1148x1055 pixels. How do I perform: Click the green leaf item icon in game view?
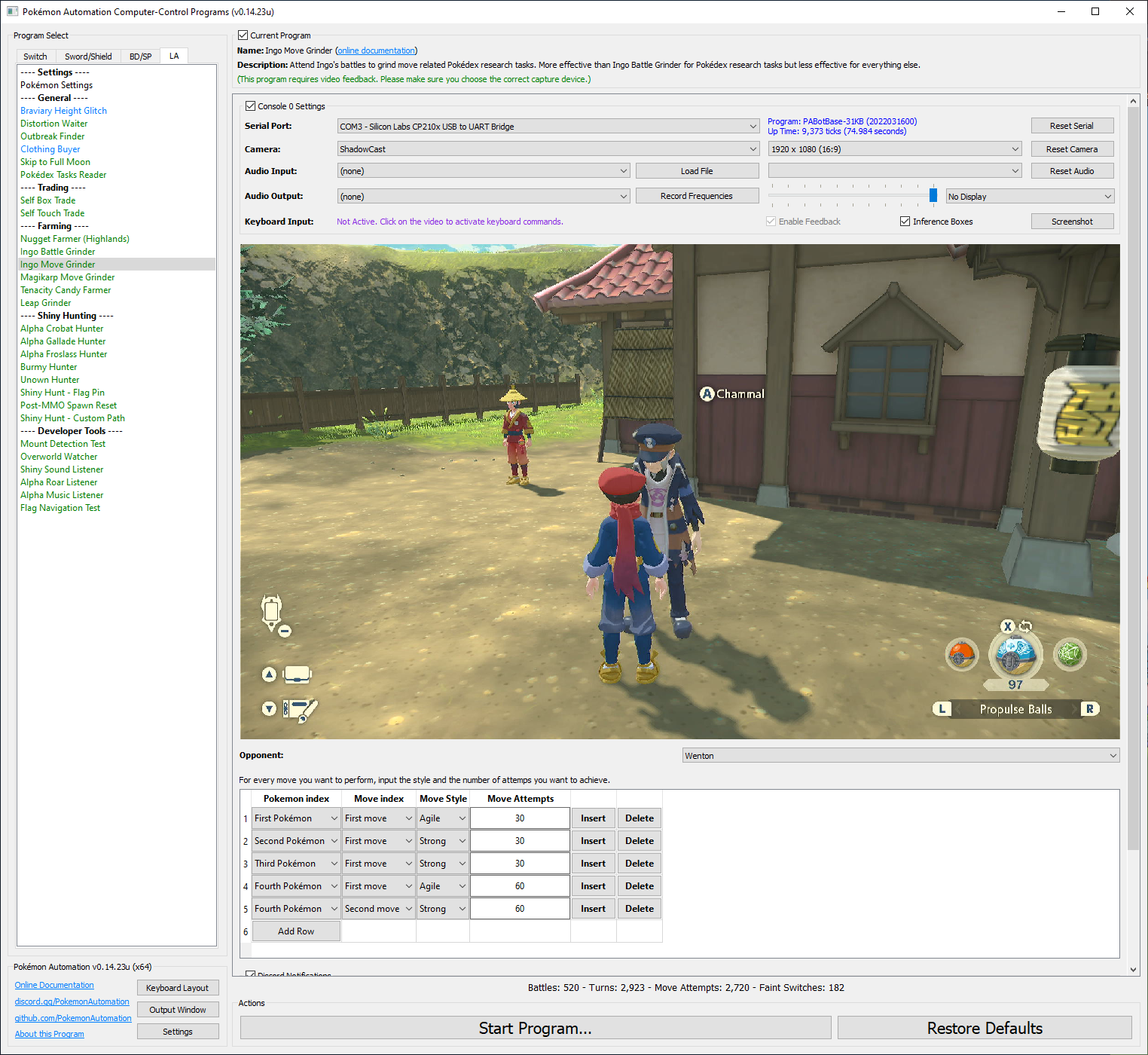click(x=1069, y=654)
